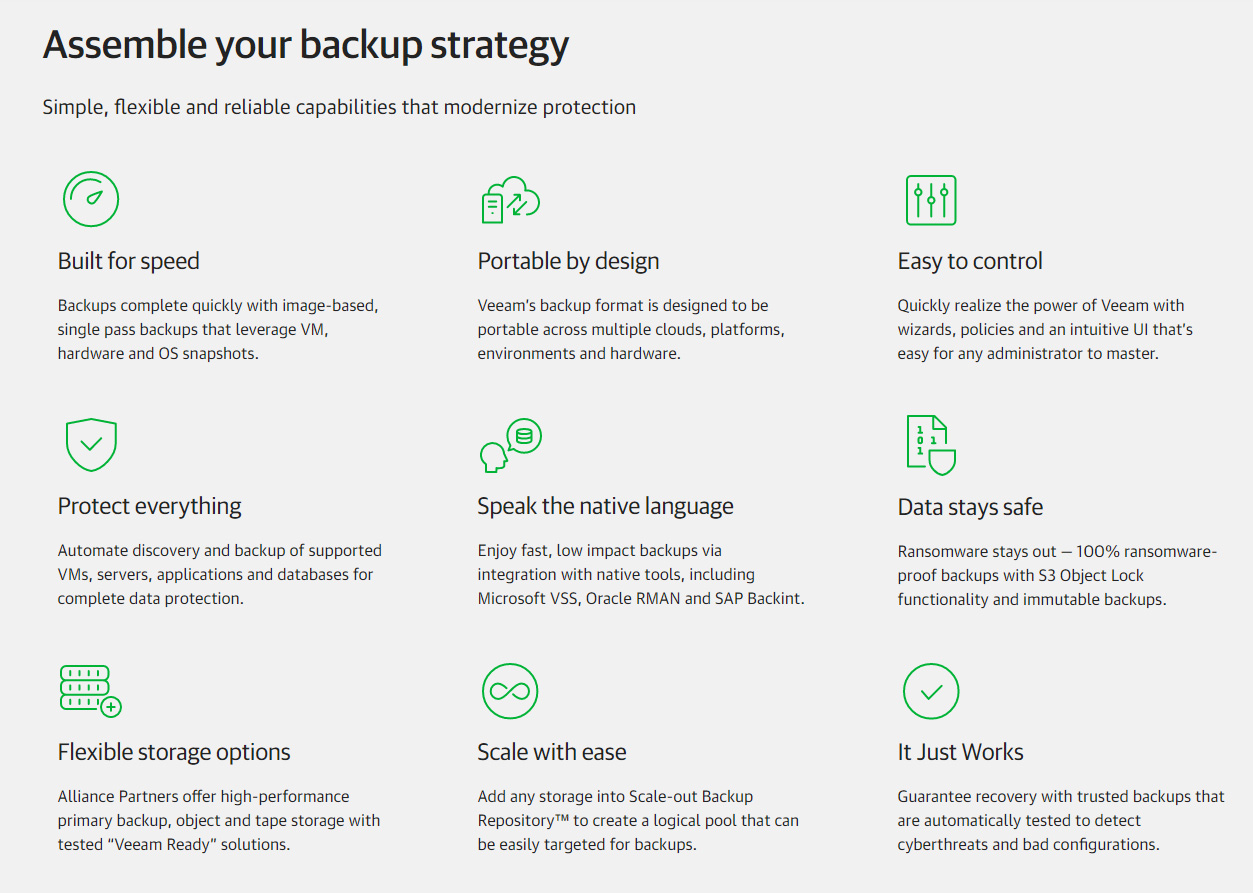The height and width of the screenshot is (893, 1253).
Task: Click the head with database speech bubble icon
Action: pos(511,445)
